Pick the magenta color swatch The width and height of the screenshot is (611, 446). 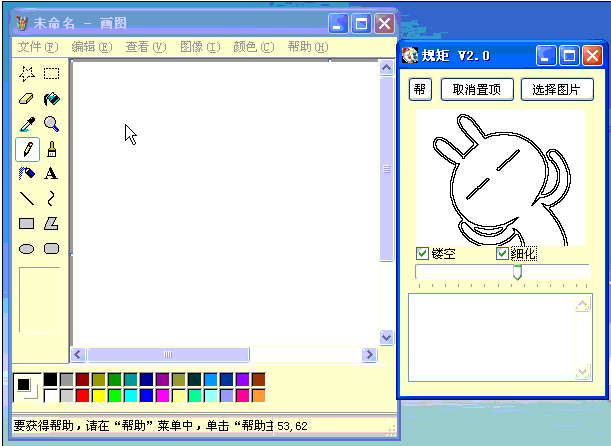pos(162,396)
